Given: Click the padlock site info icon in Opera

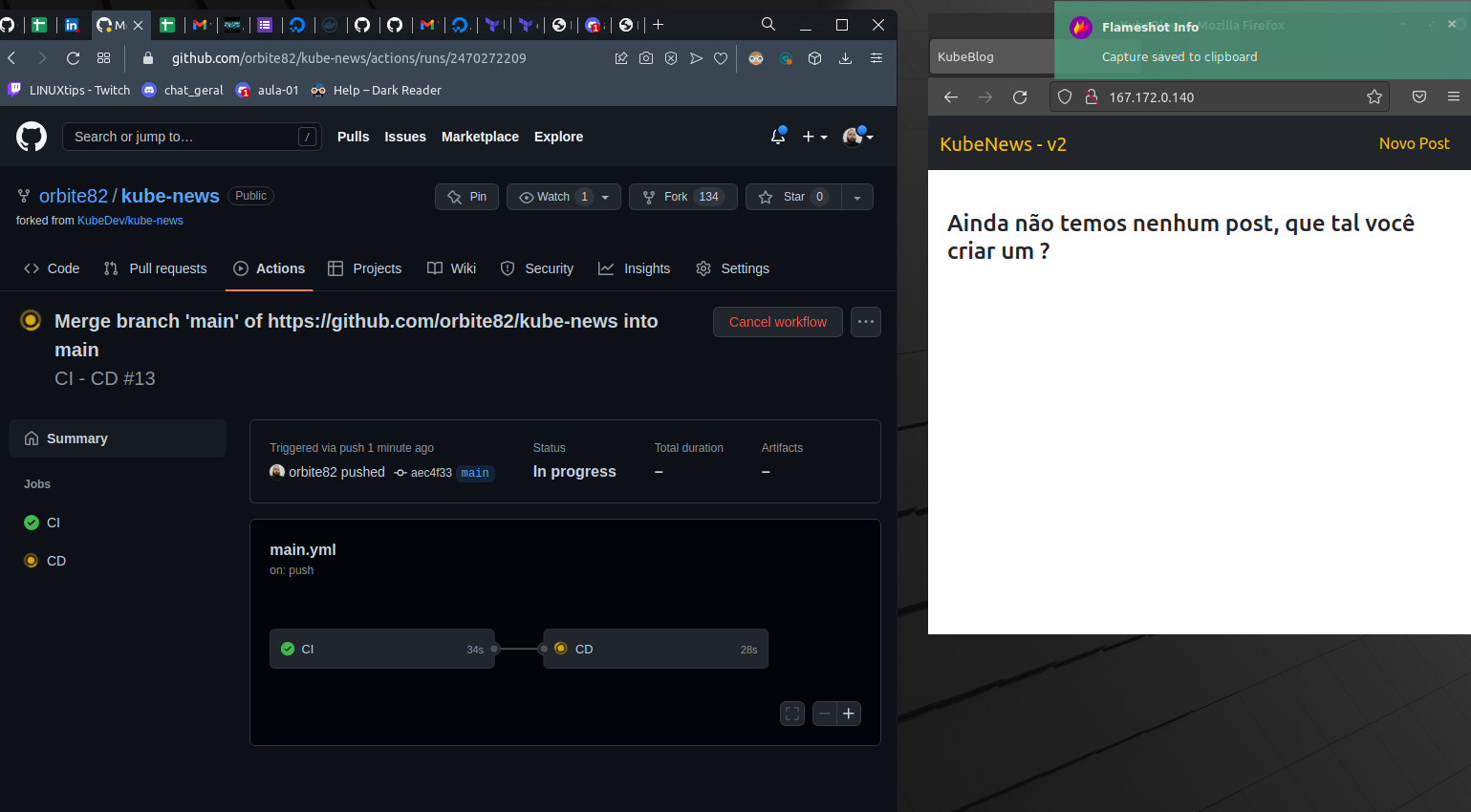Looking at the screenshot, I should point(148,58).
